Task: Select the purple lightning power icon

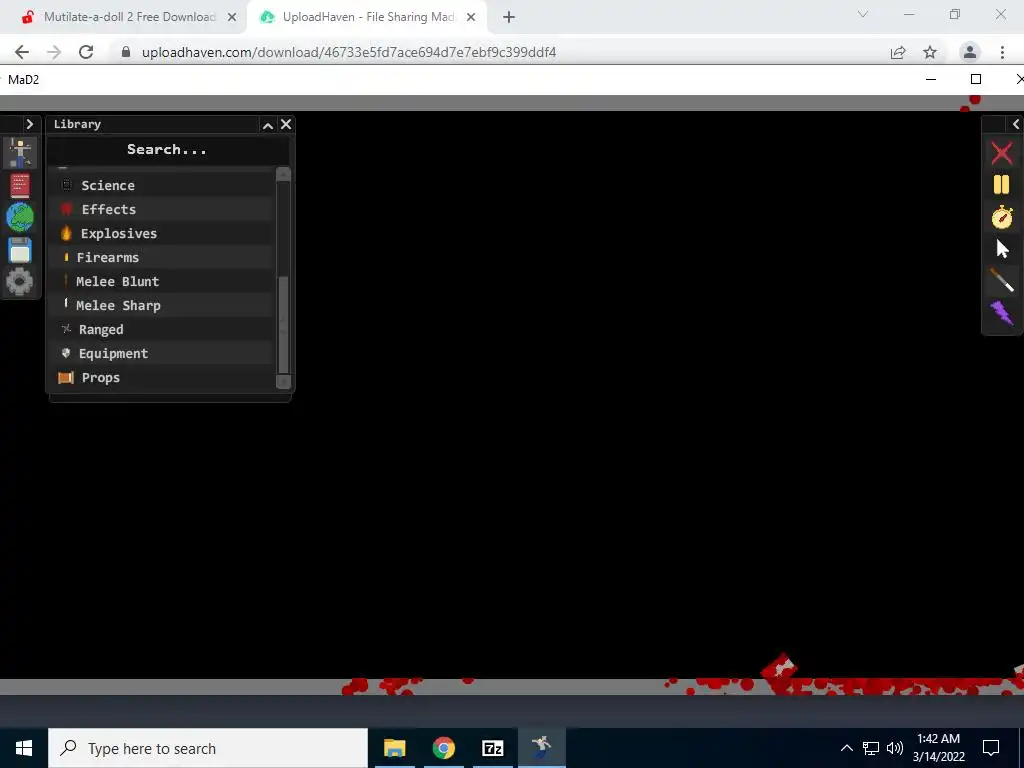Action: [1001, 313]
